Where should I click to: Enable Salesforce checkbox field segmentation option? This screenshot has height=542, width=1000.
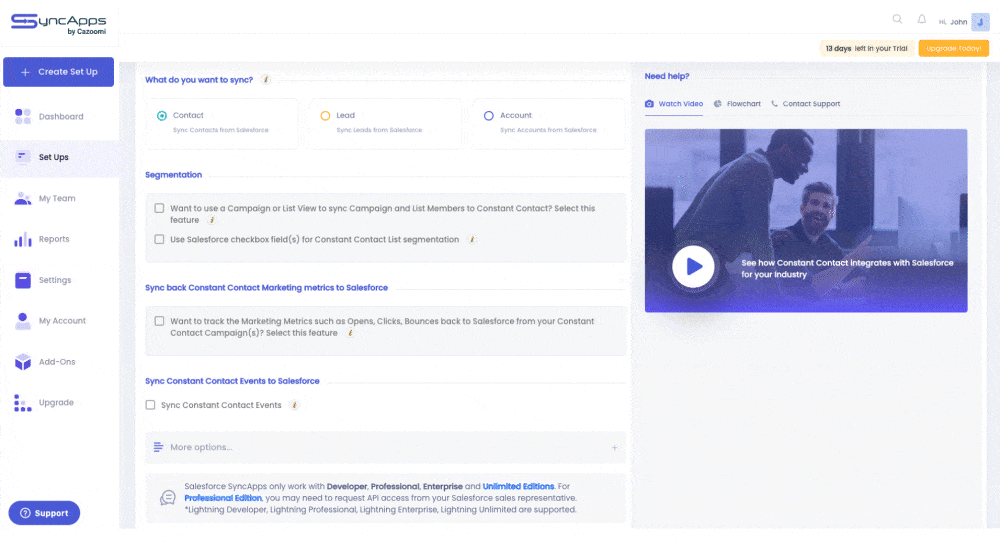coord(159,239)
